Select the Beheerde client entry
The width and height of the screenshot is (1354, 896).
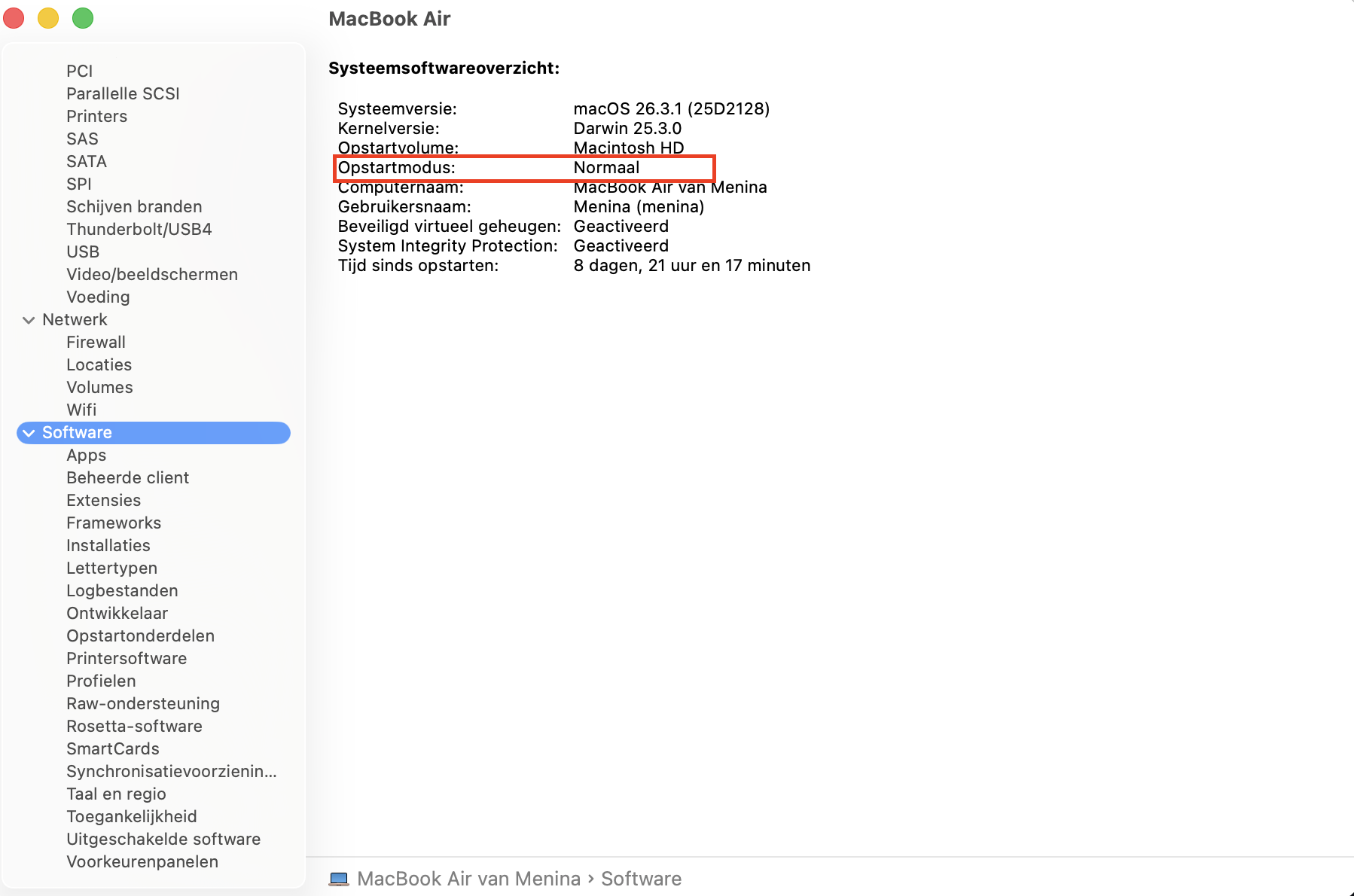pyautogui.click(x=127, y=477)
